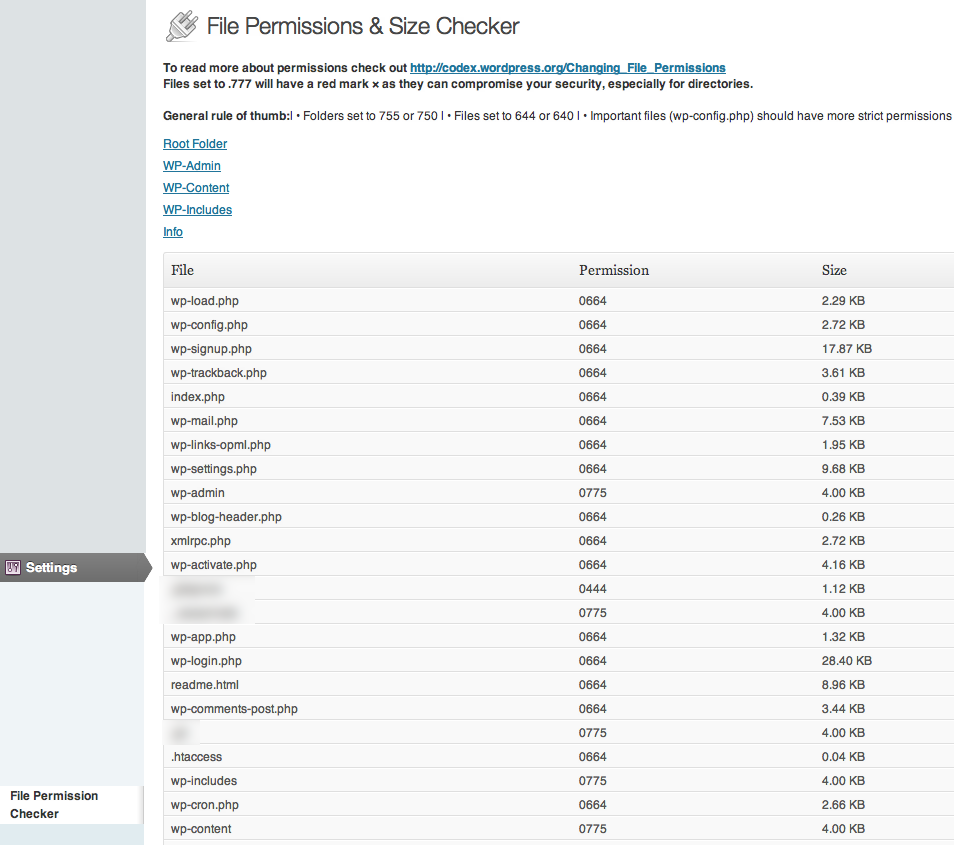954x845 pixels.
Task: Select the wp-cron.php file name
Action: tap(204, 805)
